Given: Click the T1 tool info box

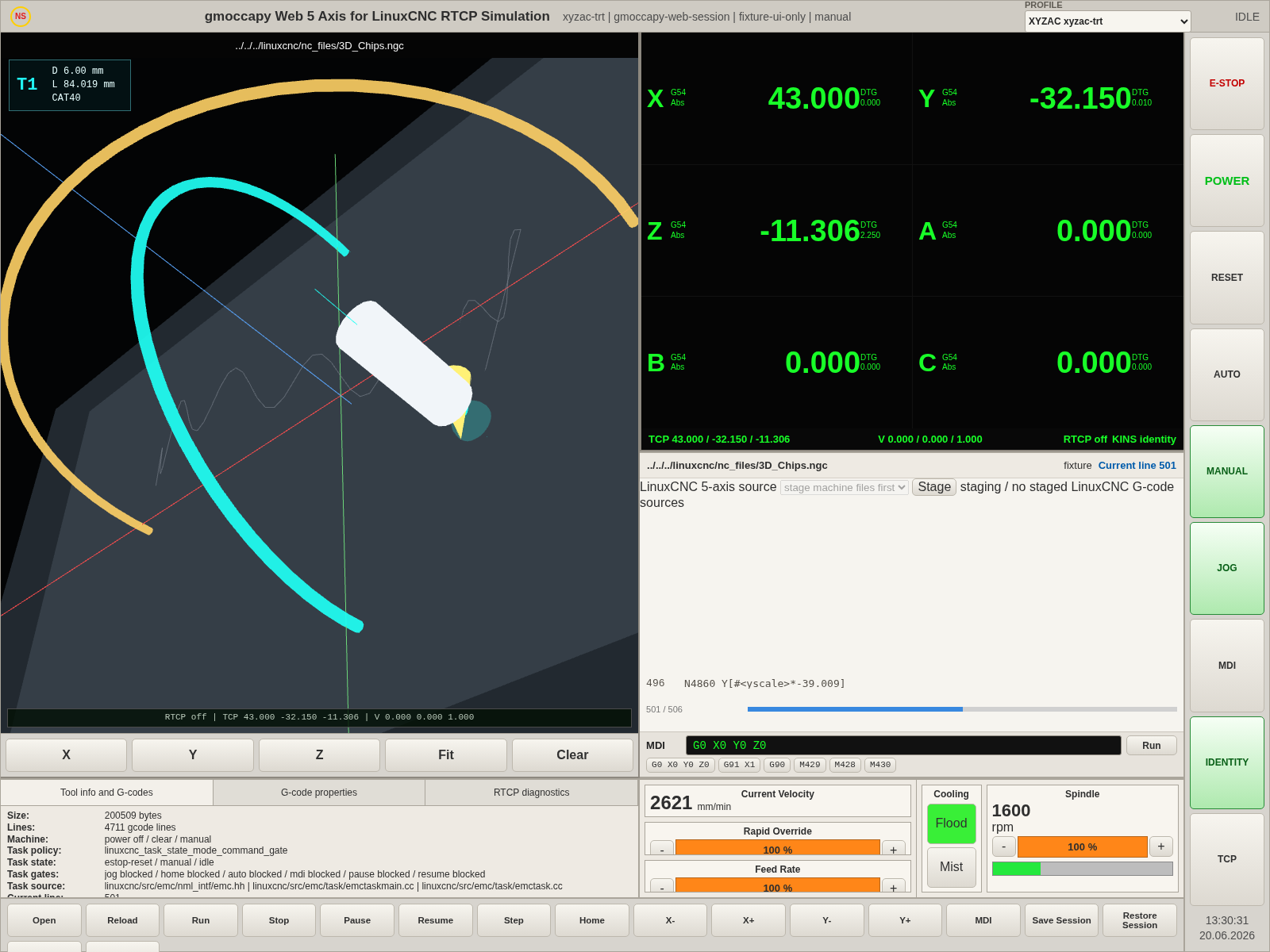Looking at the screenshot, I should pyautogui.click(x=70, y=85).
